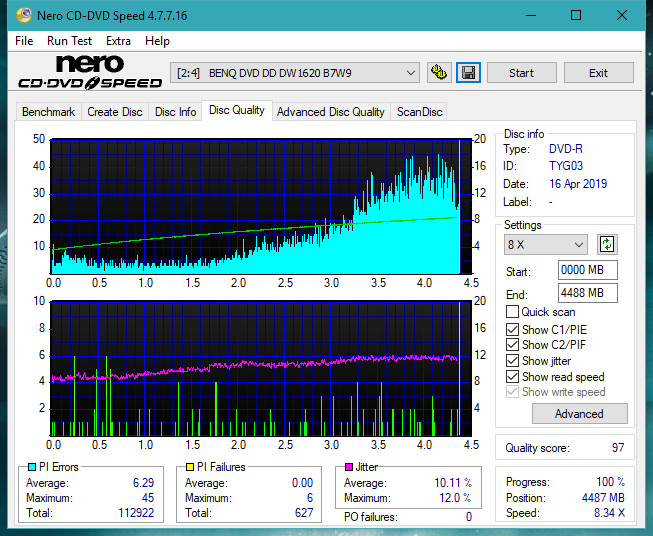Click the drive options icon next to drive selector
Image resolution: width=653 pixels, height=536 pixels.
tap(439, 73)
